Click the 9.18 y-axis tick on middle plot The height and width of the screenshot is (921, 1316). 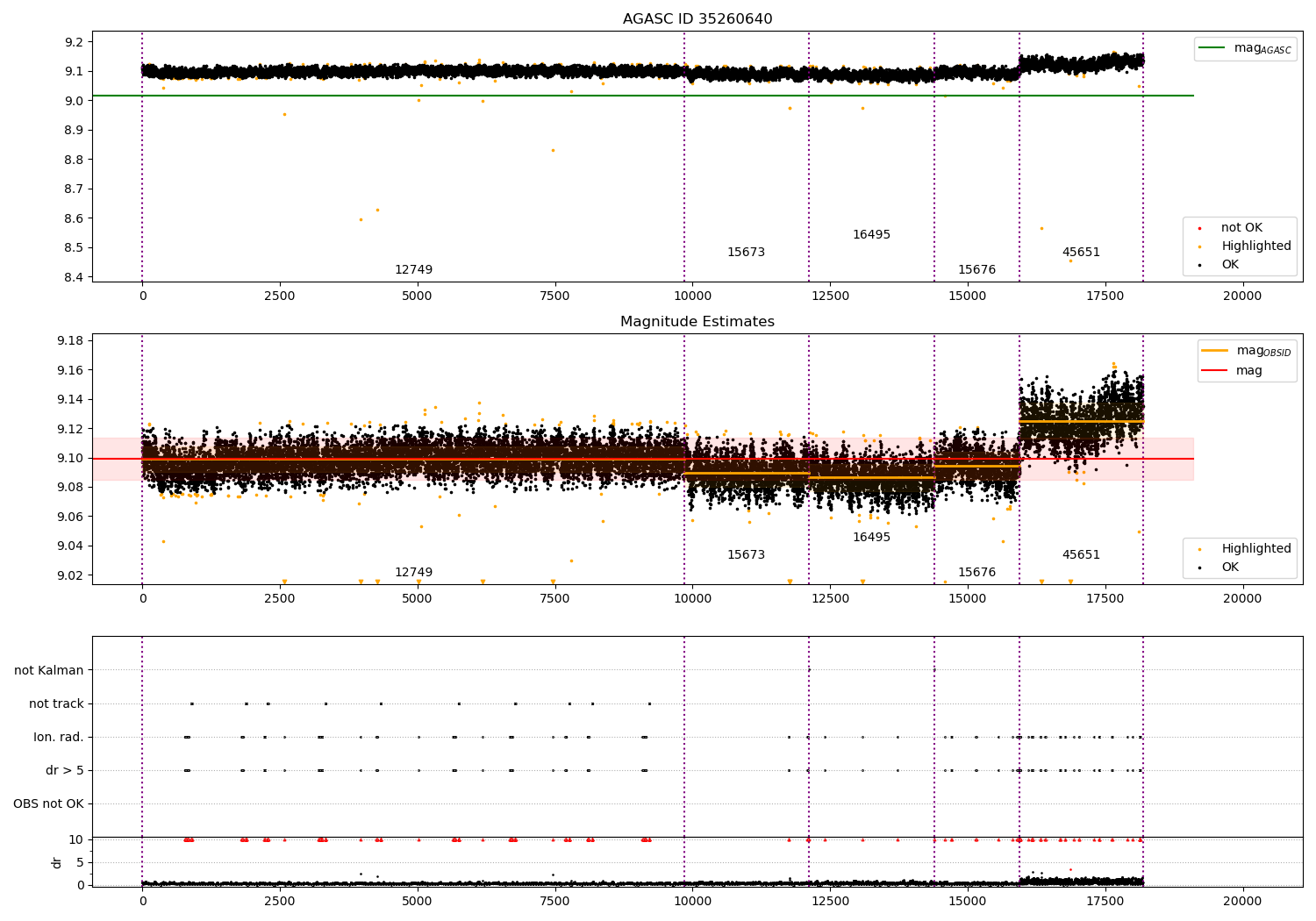pyautogui.click(x=71, y=340)
